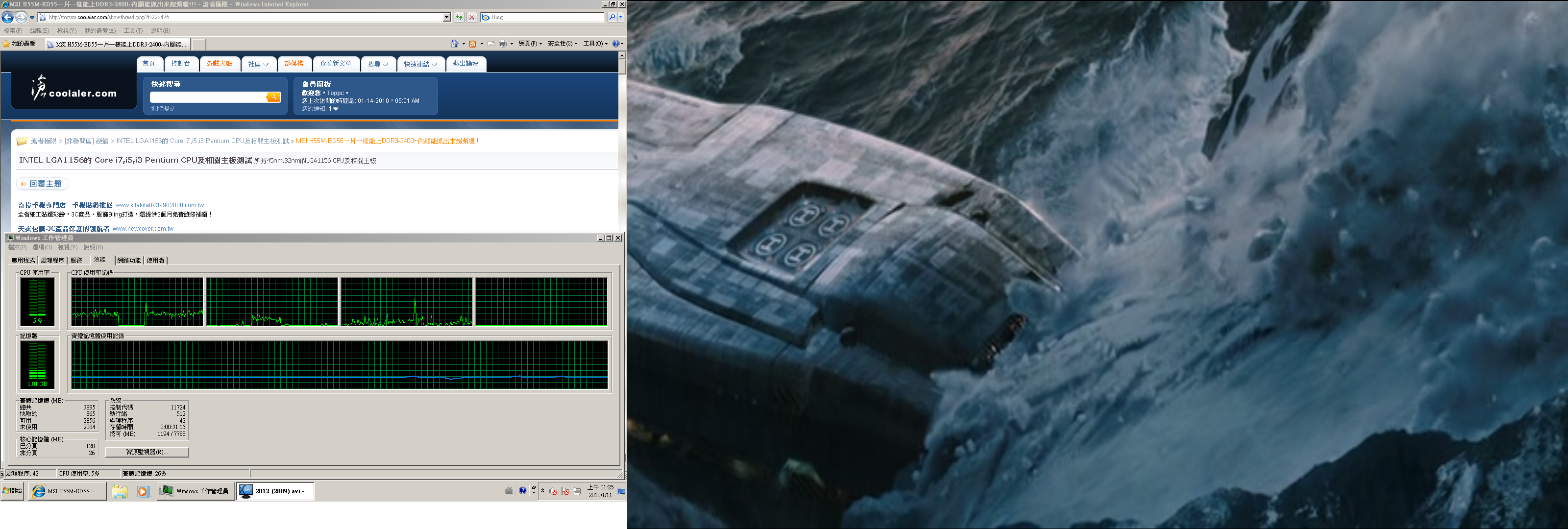The height and width of the screenshot is (529, 1568).
Task: Open the Explorer folder taskbar icon
Action: (x=119, y=491)
